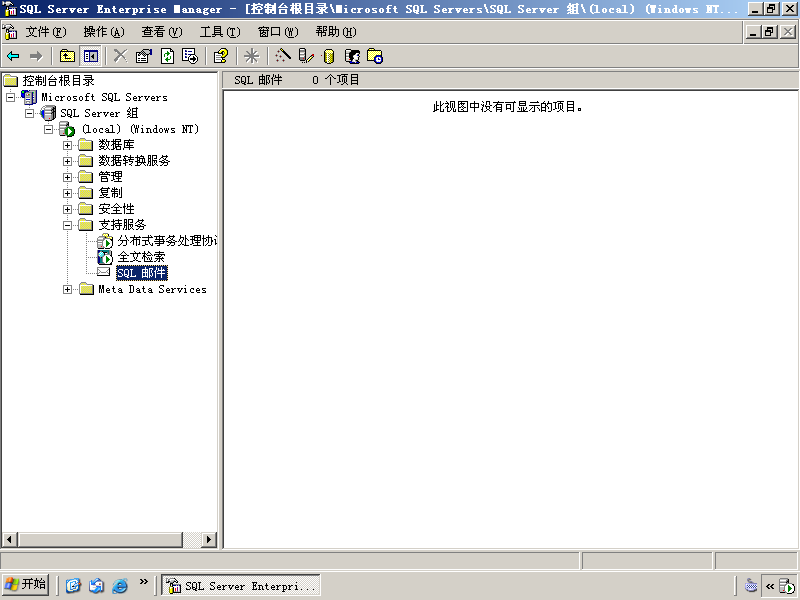Restore the inner console child window
The image size is (800, 600).
pyautogui.click(x=769, y=32)
